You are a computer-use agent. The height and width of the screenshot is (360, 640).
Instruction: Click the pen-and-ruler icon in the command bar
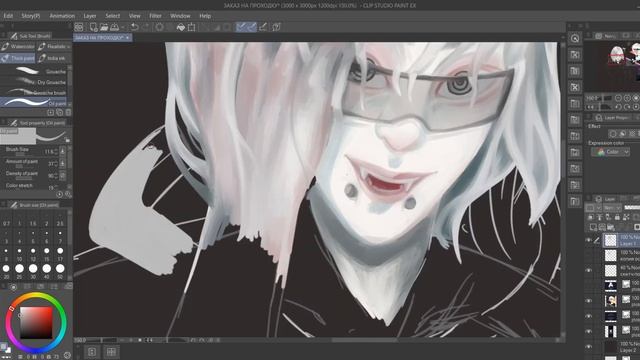point(263,27)
